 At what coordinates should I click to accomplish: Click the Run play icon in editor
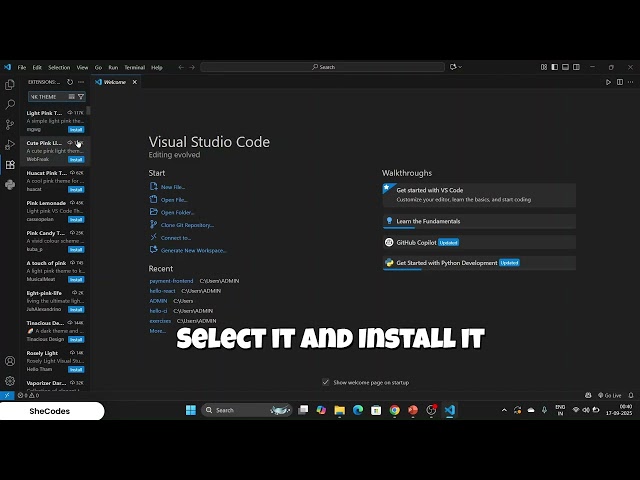608,82
